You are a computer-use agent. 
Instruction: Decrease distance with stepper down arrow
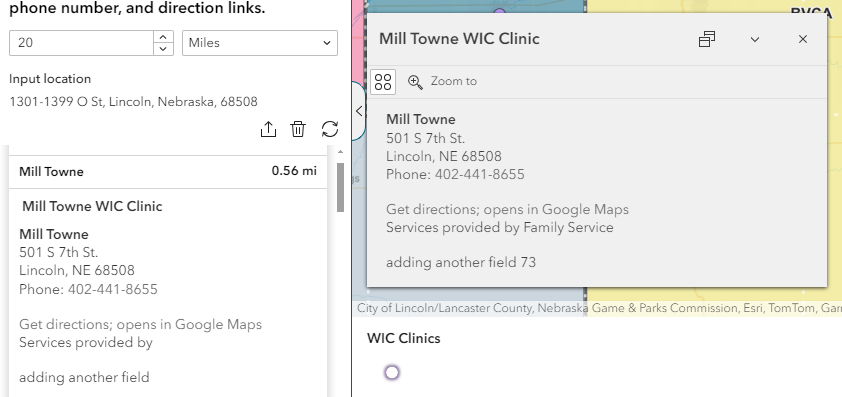tap(163, 49)
